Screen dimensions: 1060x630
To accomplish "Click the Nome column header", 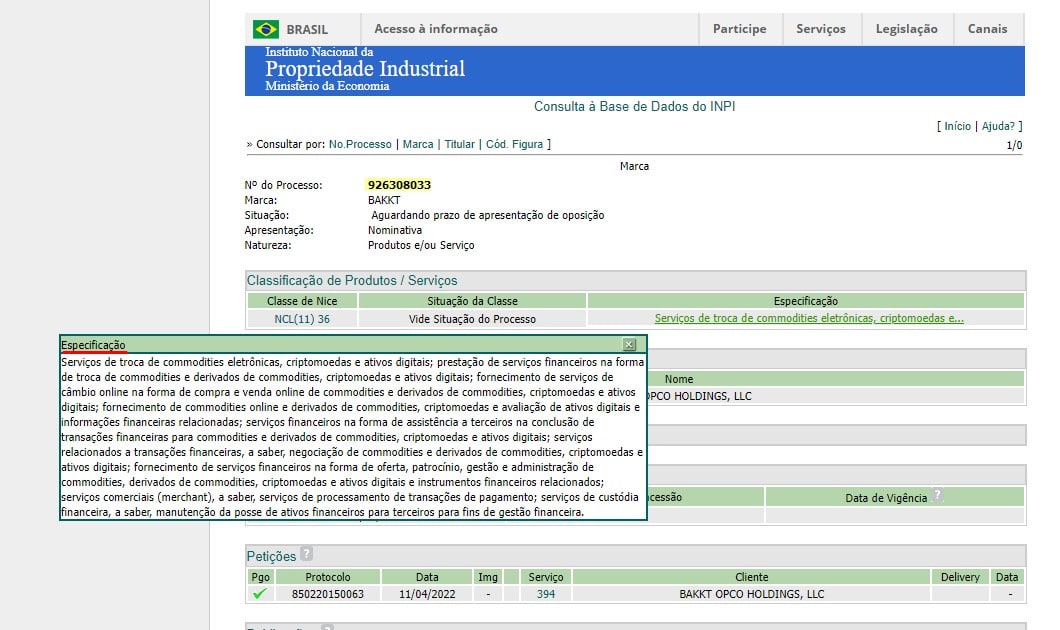I will tap(679, 379).
